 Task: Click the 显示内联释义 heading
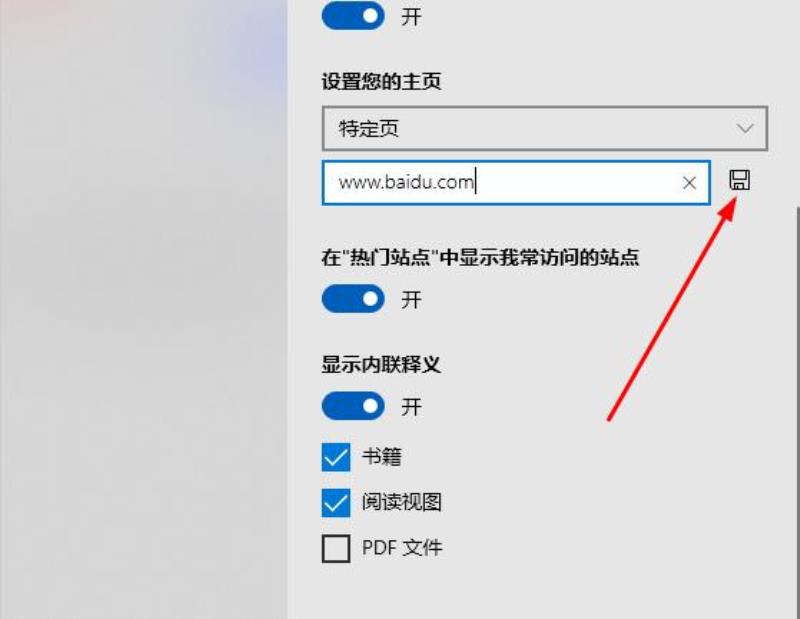pos(381,364)
